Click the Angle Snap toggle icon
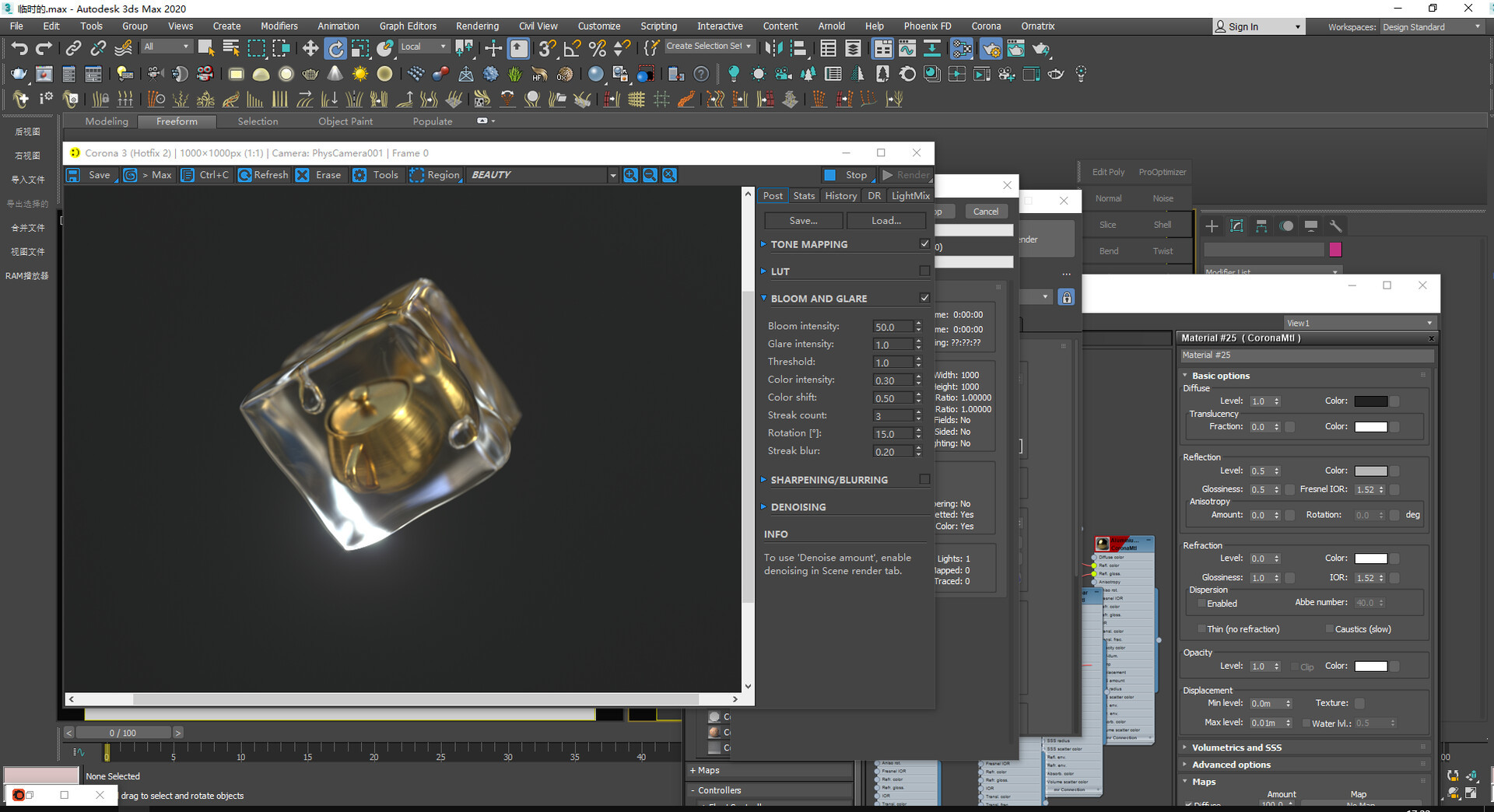 [572, 49]
